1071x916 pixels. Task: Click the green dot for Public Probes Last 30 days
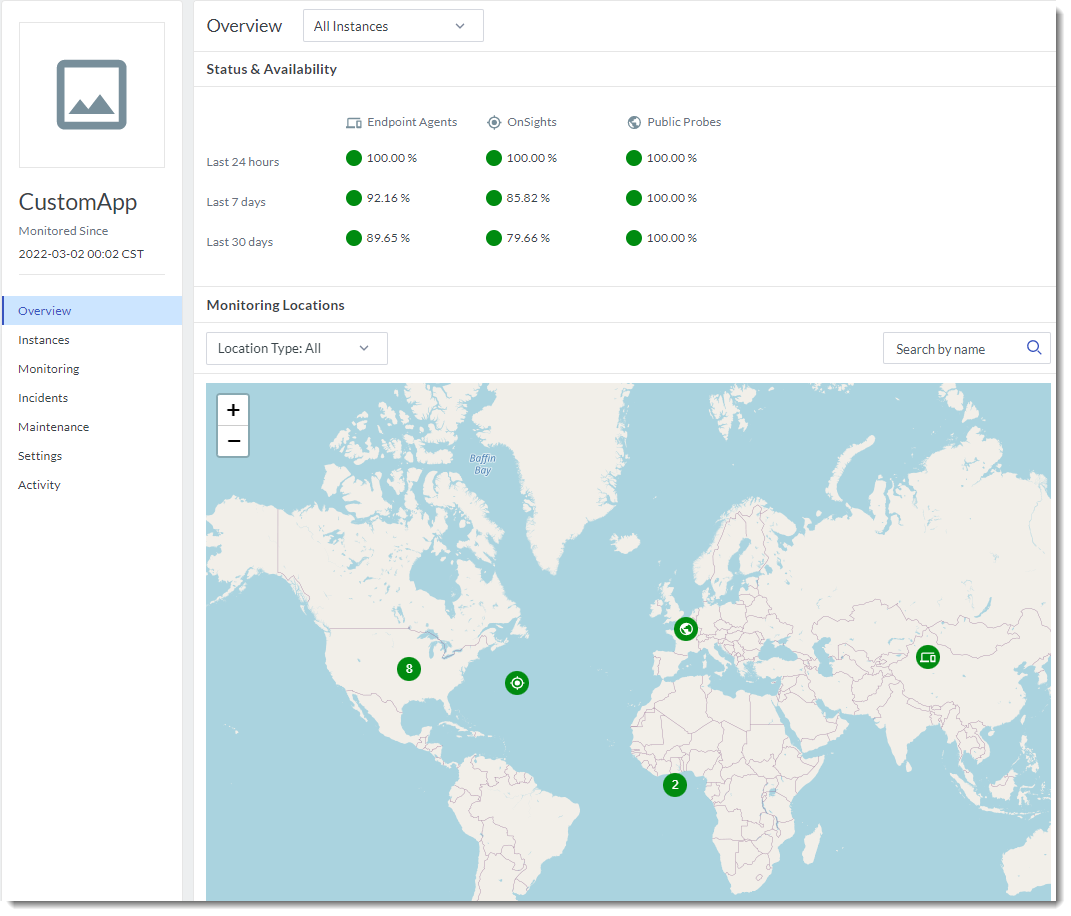[634, 238]
